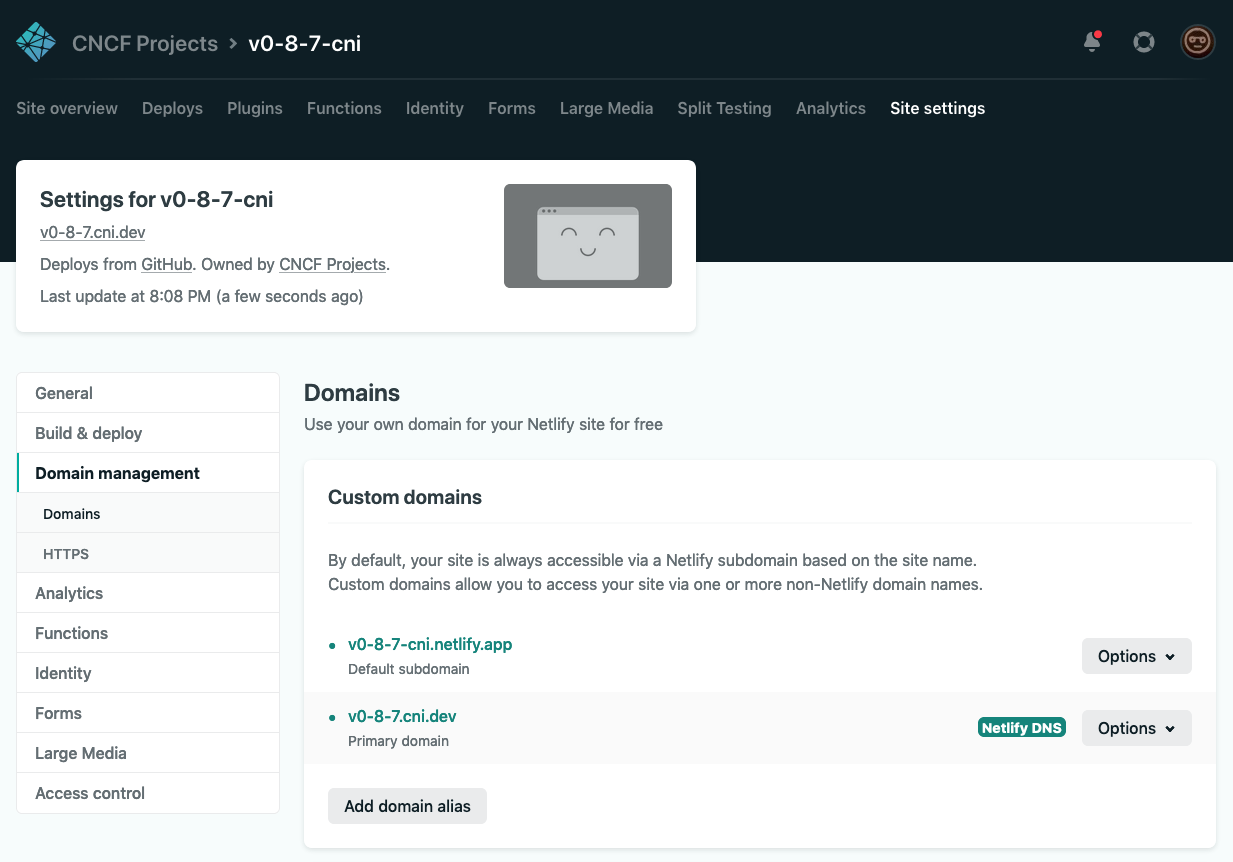Go to CNCF Projects team breadcrumb

145,44
